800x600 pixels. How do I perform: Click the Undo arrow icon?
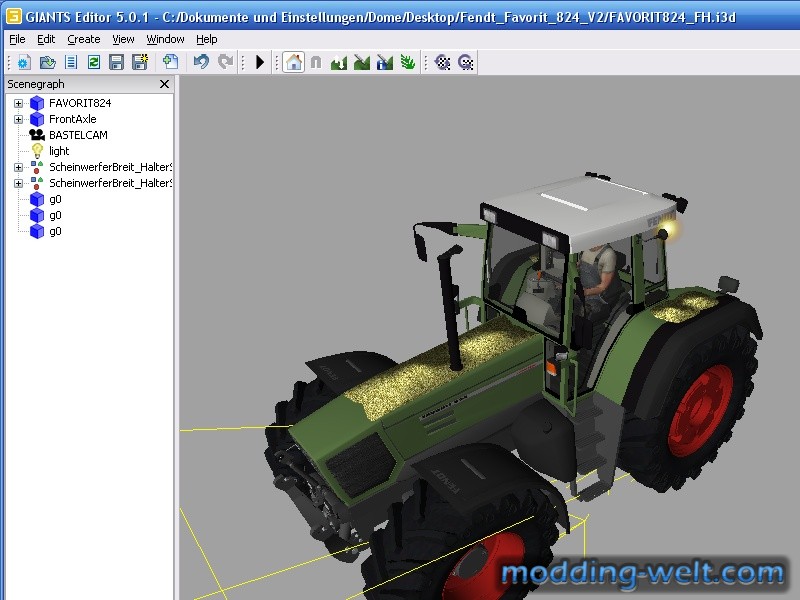[x=201, y=62]
